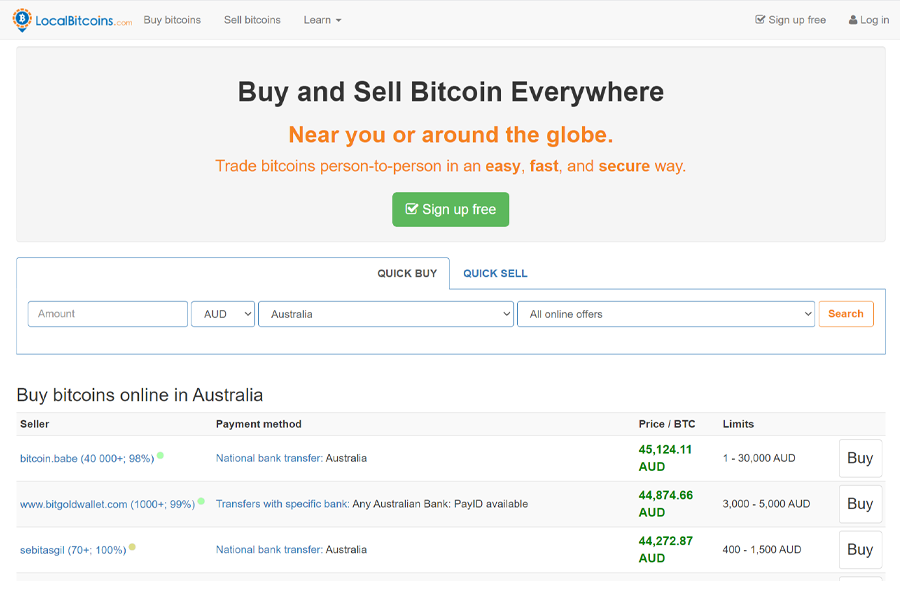This screenshot has height=600, width=900.
Task: Open the All online offers dropdown
Action: [x=666, y=314]
